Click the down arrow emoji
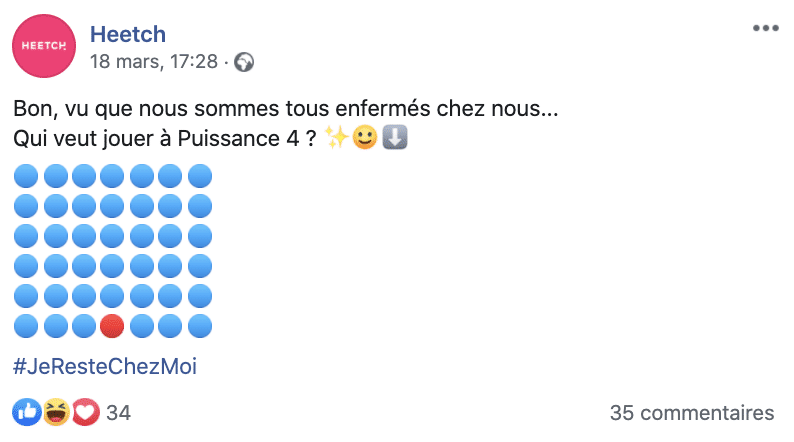Image resolution: width=794 pixels, height=442 pixels. click(x=395, y=139)
